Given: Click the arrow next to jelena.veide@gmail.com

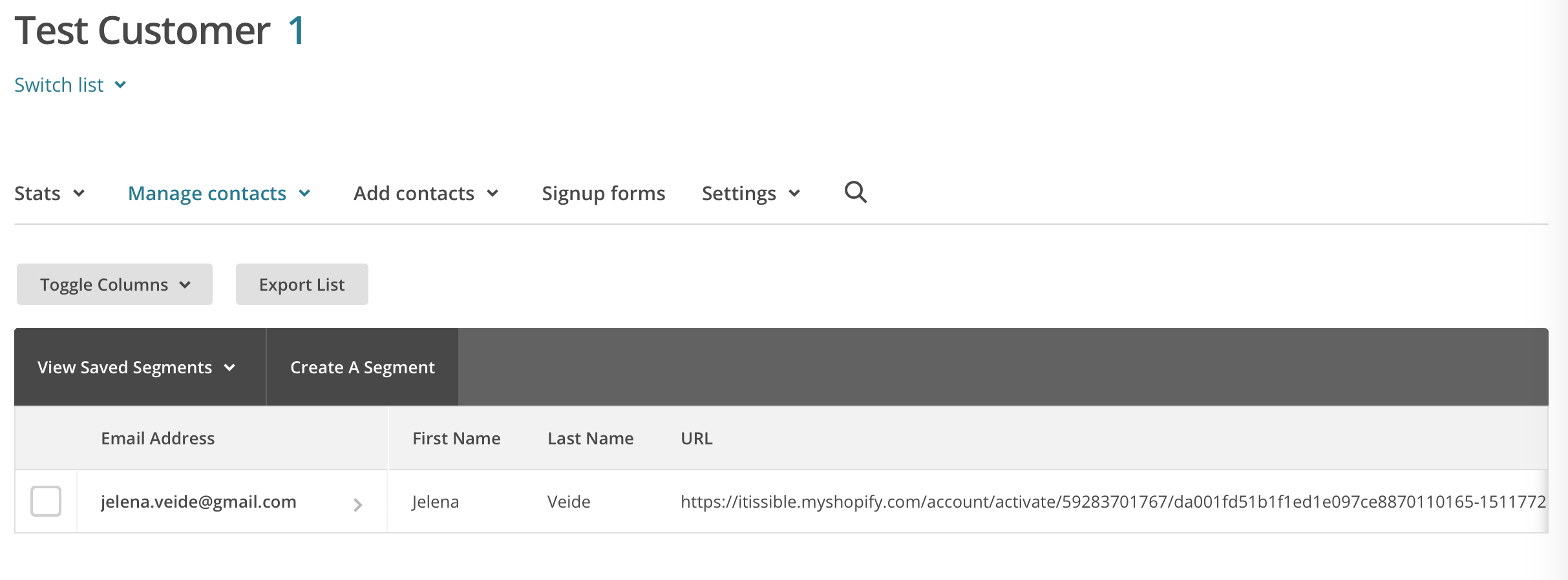Looking at the screenshot, I should 358,504.
